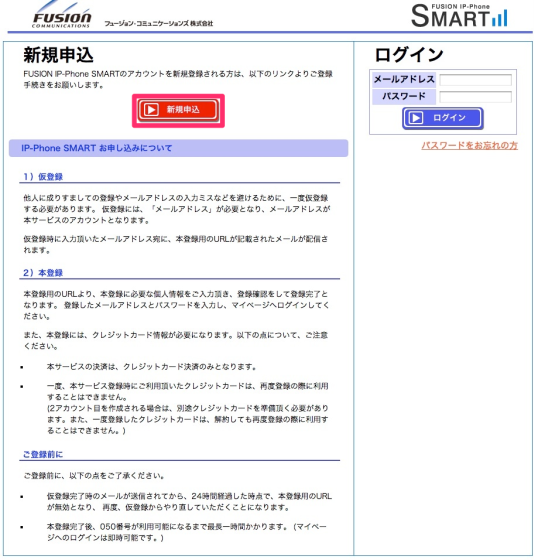The image size is (538, 560).
Task: Click bullet text starting 一度、本サービス登録時に
Action: [188, 409]
